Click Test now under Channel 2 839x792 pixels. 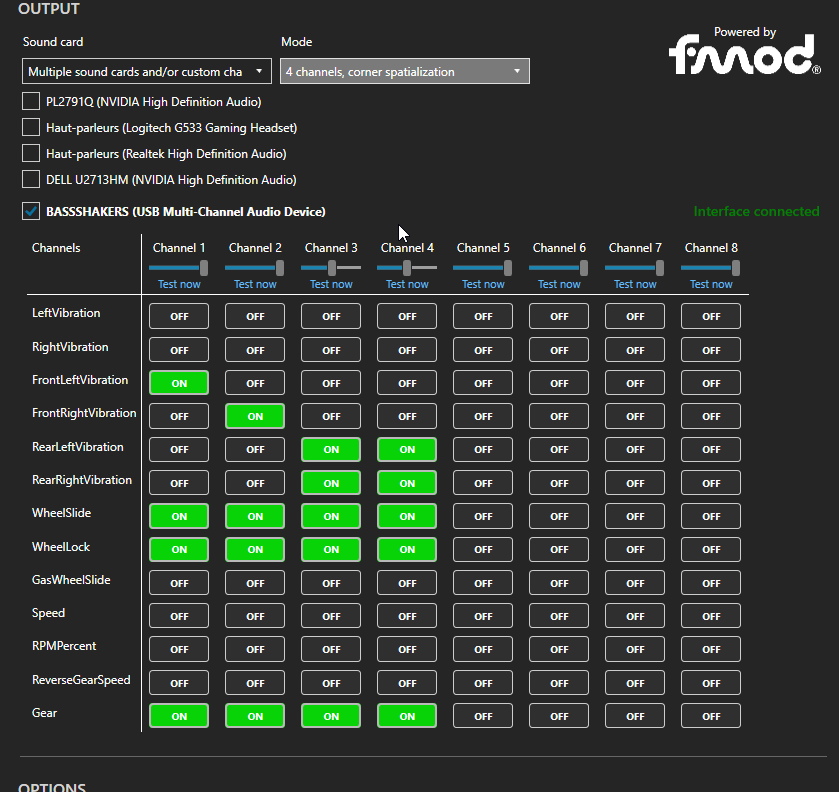255,284
